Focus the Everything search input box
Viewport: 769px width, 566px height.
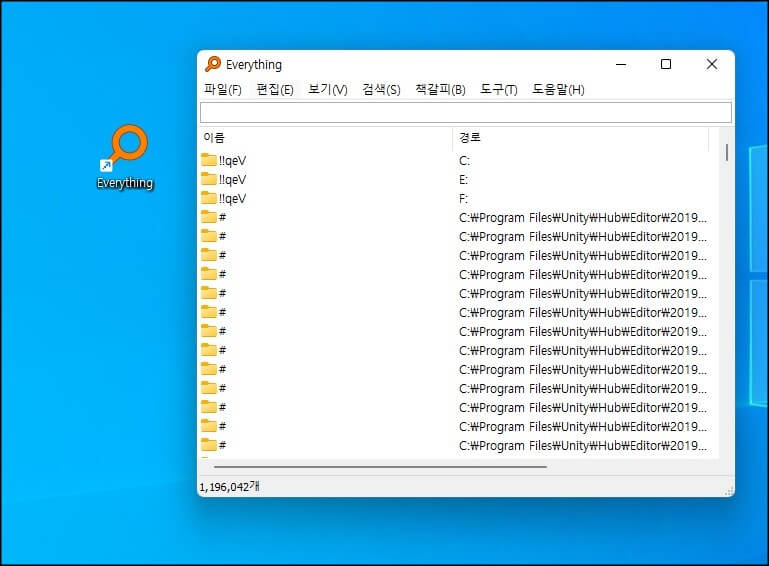click(465, 113)
